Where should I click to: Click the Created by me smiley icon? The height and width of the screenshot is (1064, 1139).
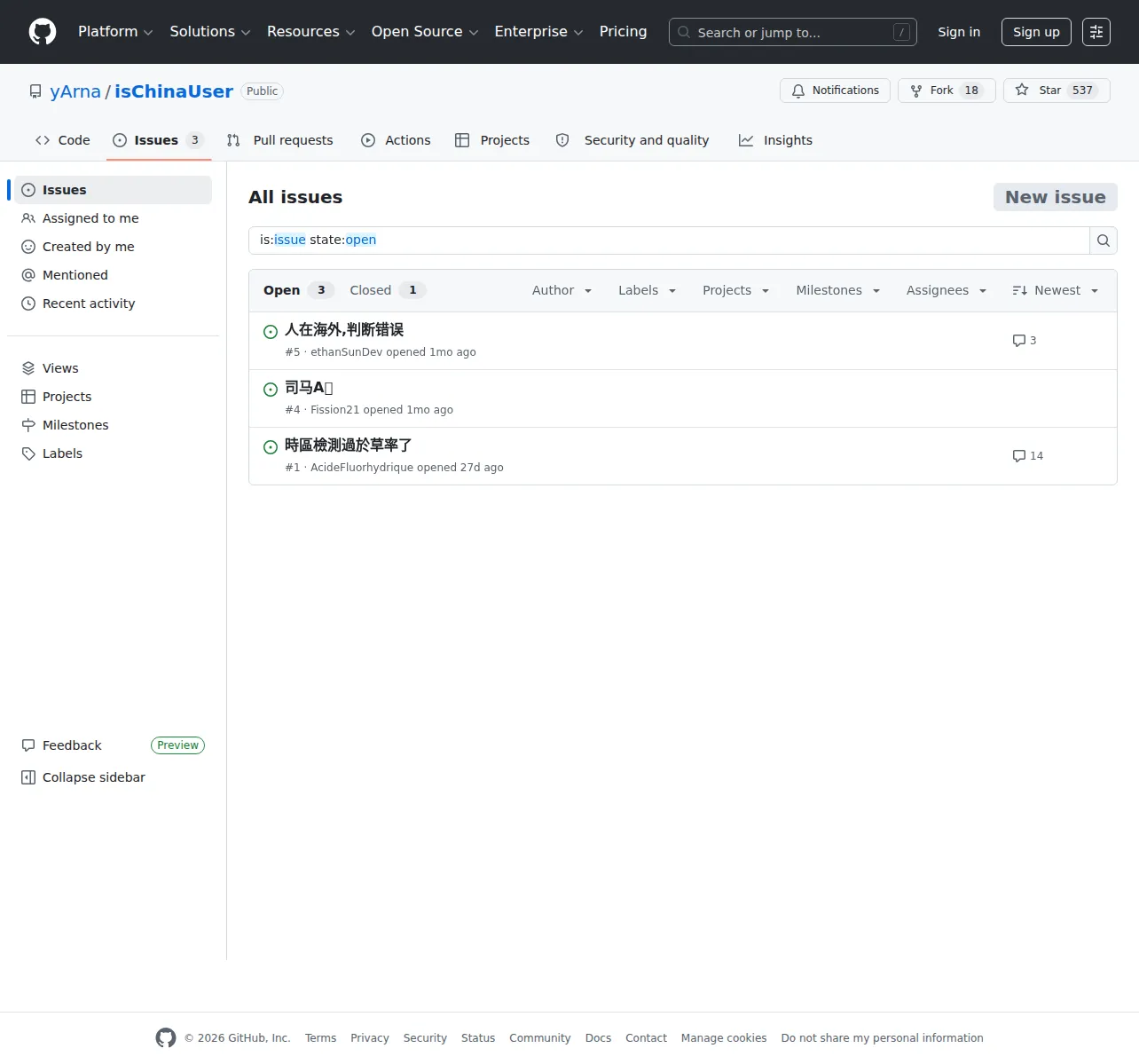coord(28,247)
